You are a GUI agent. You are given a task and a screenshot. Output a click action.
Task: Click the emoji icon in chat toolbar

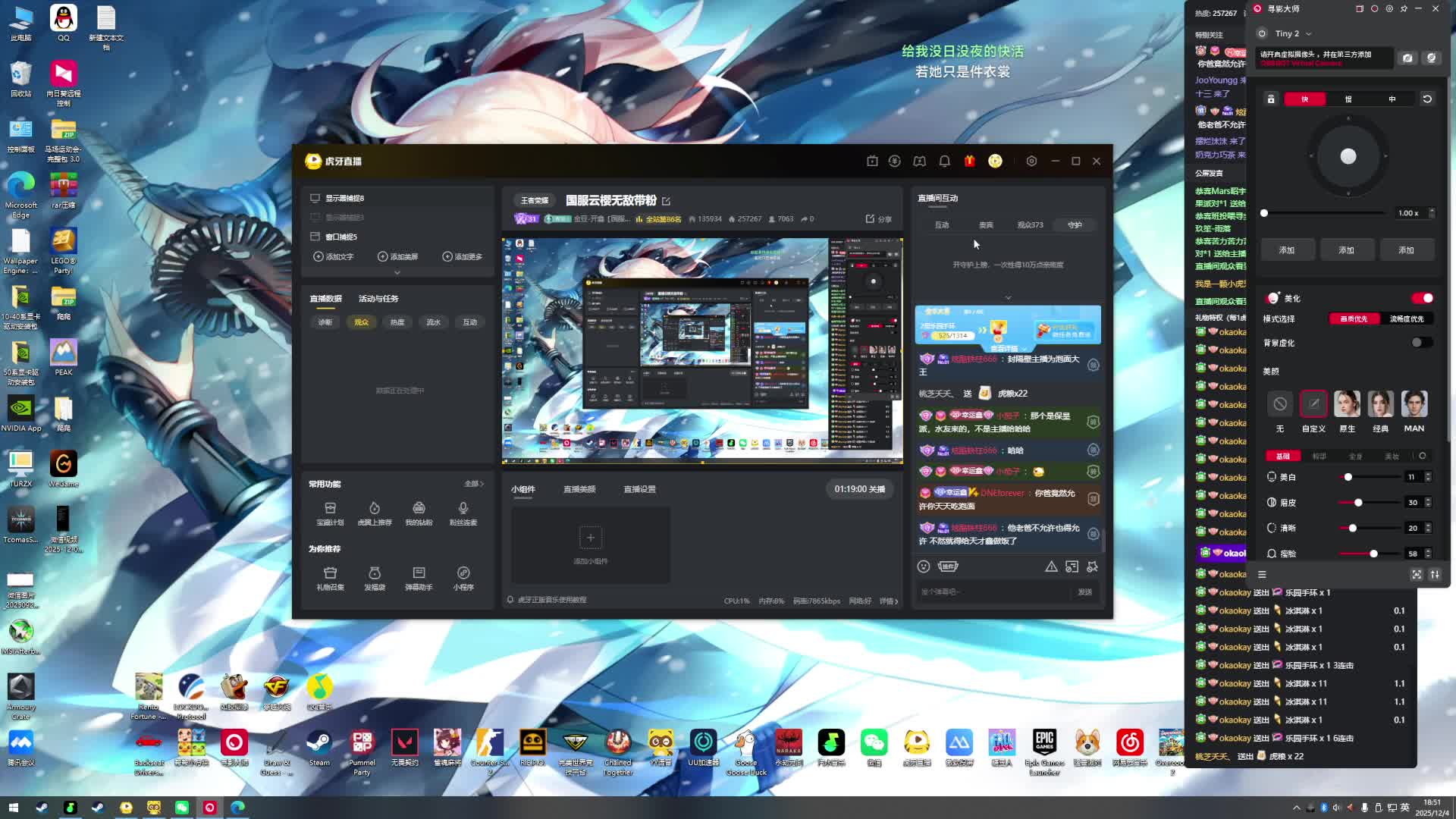coord(923,566)
